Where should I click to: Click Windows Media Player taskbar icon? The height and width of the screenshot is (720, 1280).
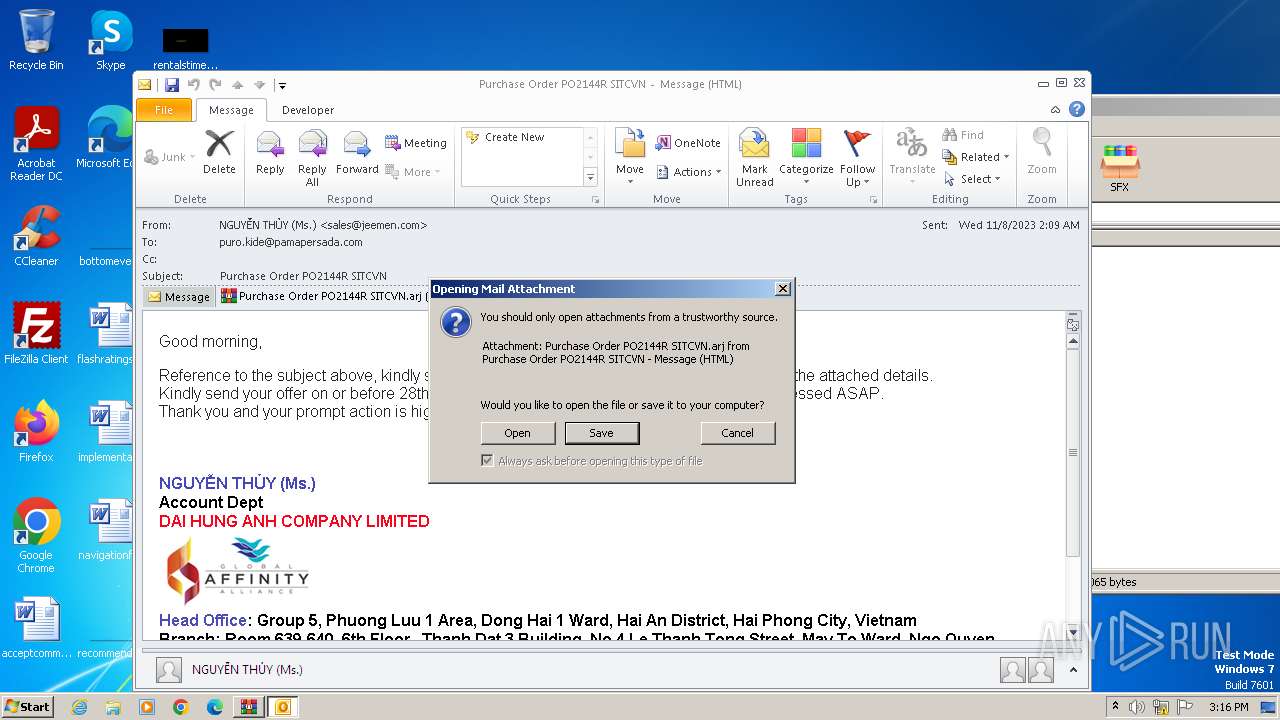(x=147, y=707)
